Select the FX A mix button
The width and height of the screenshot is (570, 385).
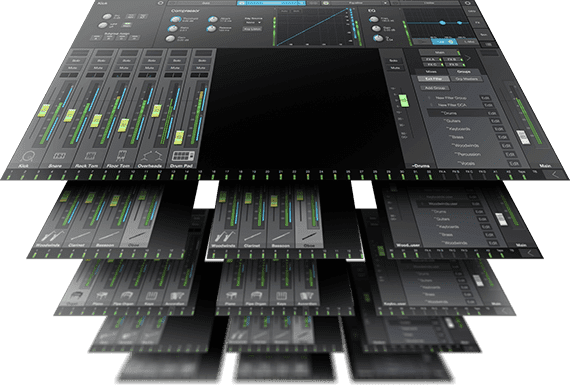(x=430, y=59)
